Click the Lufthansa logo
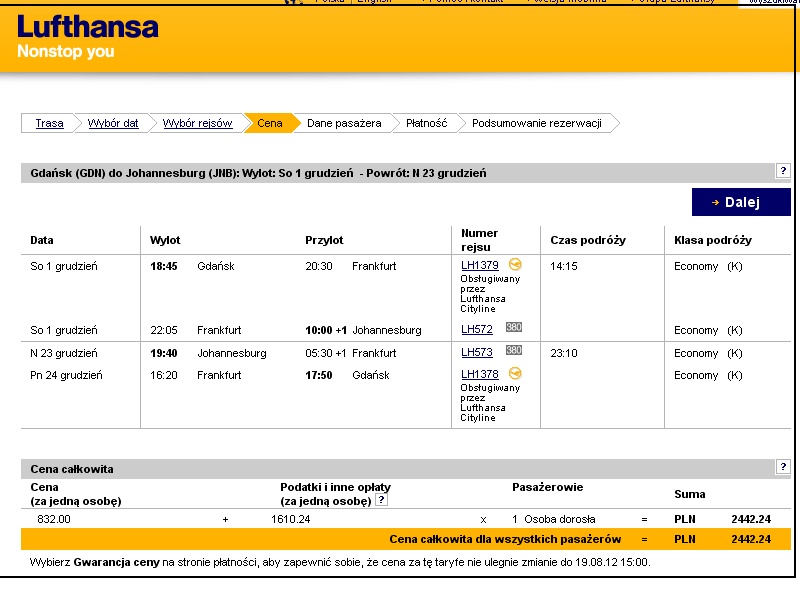This screenshot has height=600, width=800. tap(88, 27)
